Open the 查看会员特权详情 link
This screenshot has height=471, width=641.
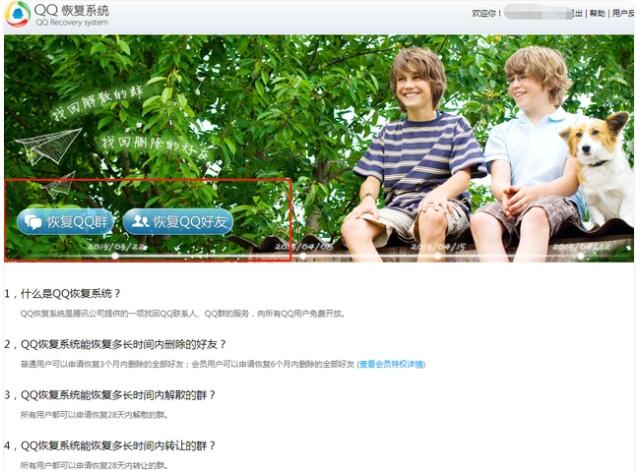392,364
